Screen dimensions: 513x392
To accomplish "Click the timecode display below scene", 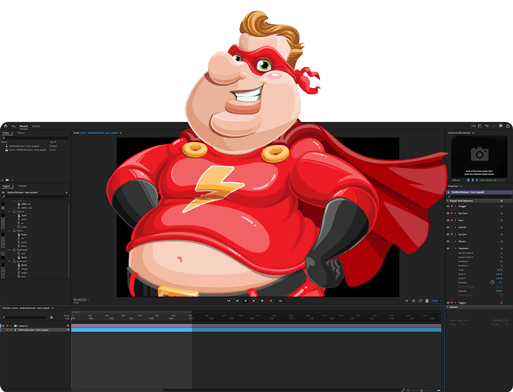I will coord(80,300).
